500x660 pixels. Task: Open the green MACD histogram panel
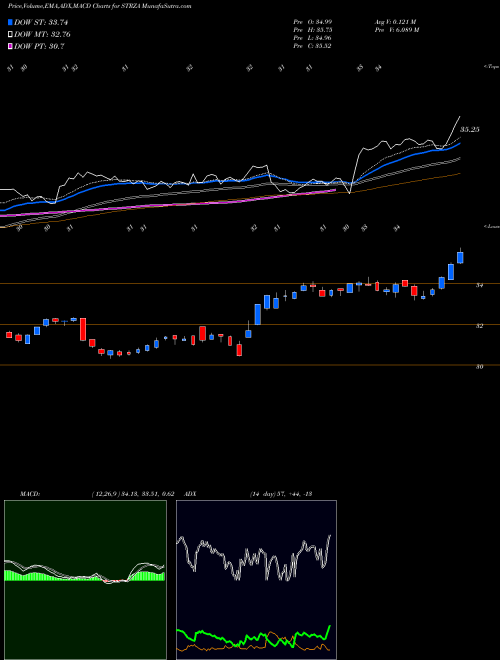tap(85, 580)
